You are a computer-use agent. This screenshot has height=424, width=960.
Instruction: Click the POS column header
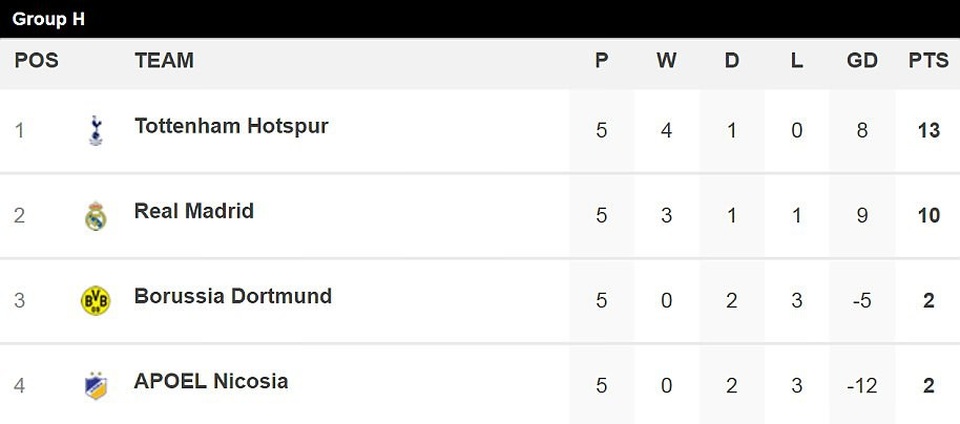tap(37, 60)
